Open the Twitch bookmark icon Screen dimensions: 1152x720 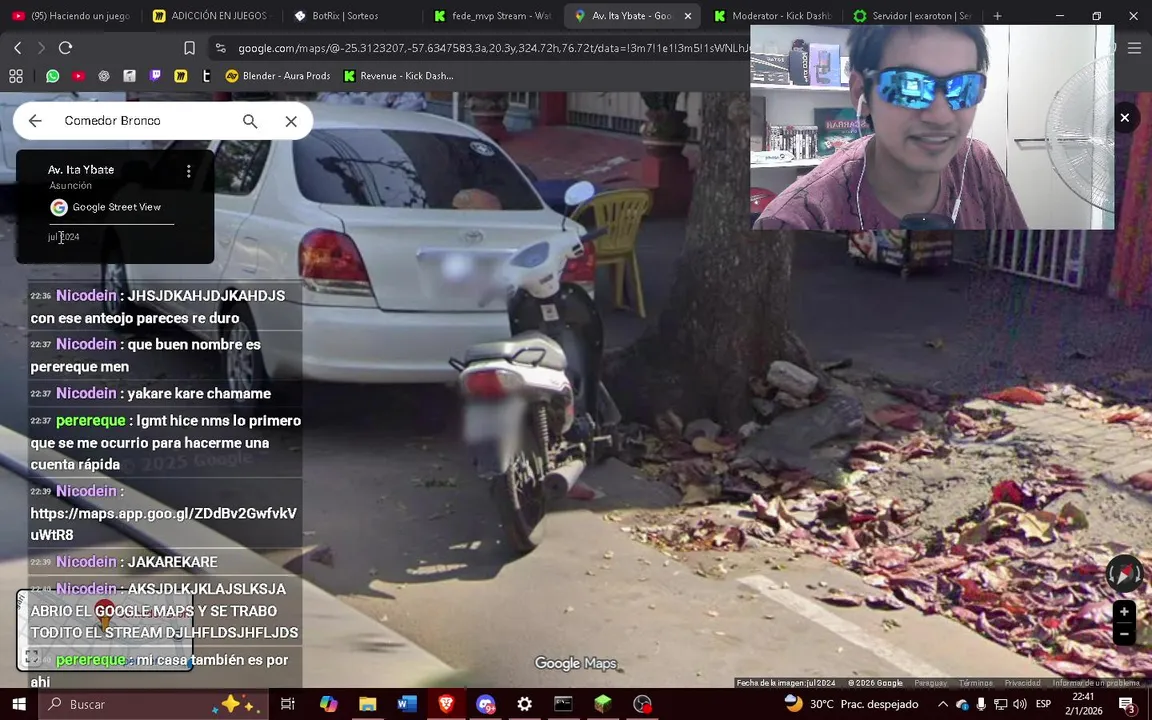pyautogui.click(x=155, y=76)
